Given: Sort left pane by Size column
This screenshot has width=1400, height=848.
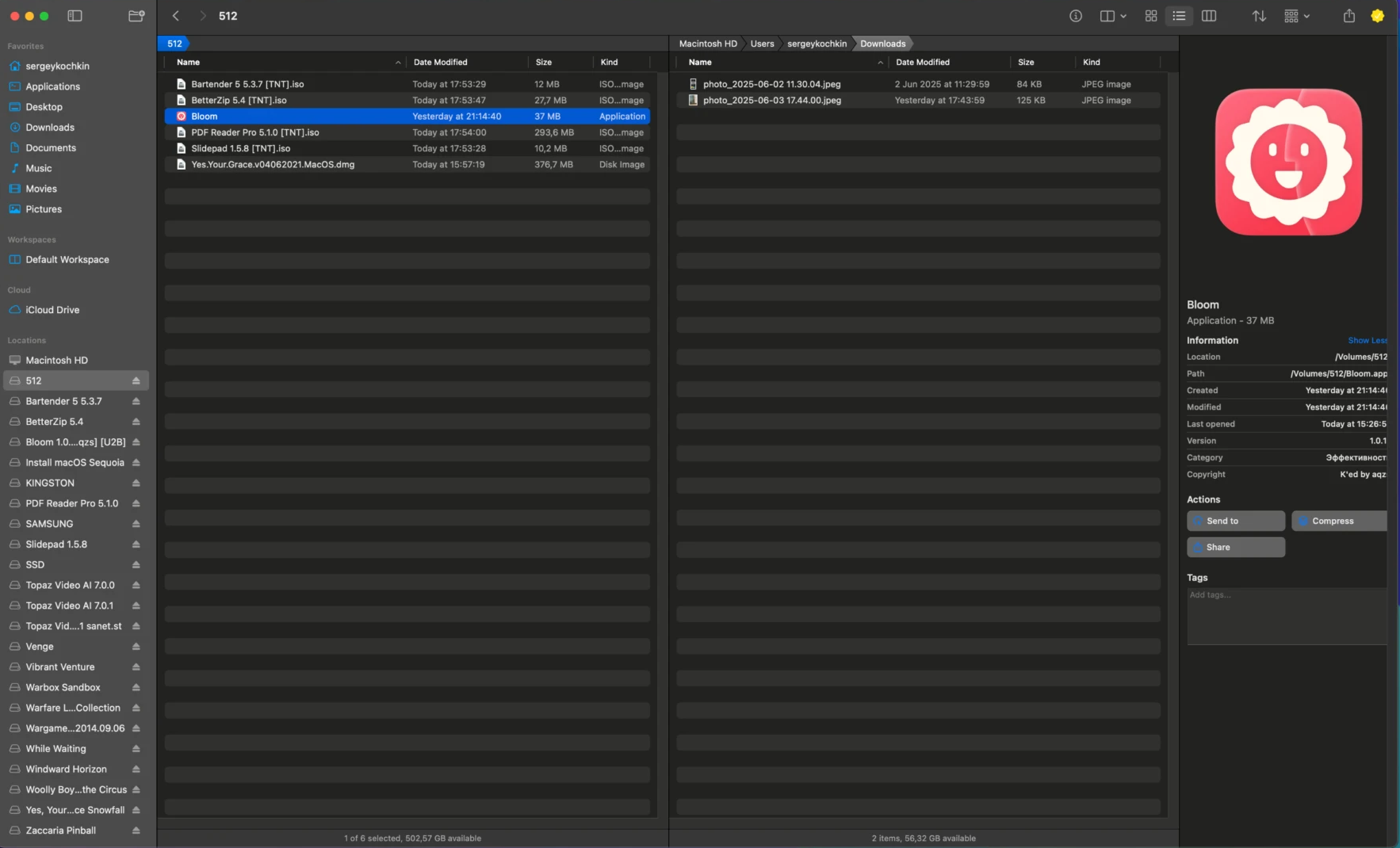Looking at the screenshot, I should click(x=560, y=62).
